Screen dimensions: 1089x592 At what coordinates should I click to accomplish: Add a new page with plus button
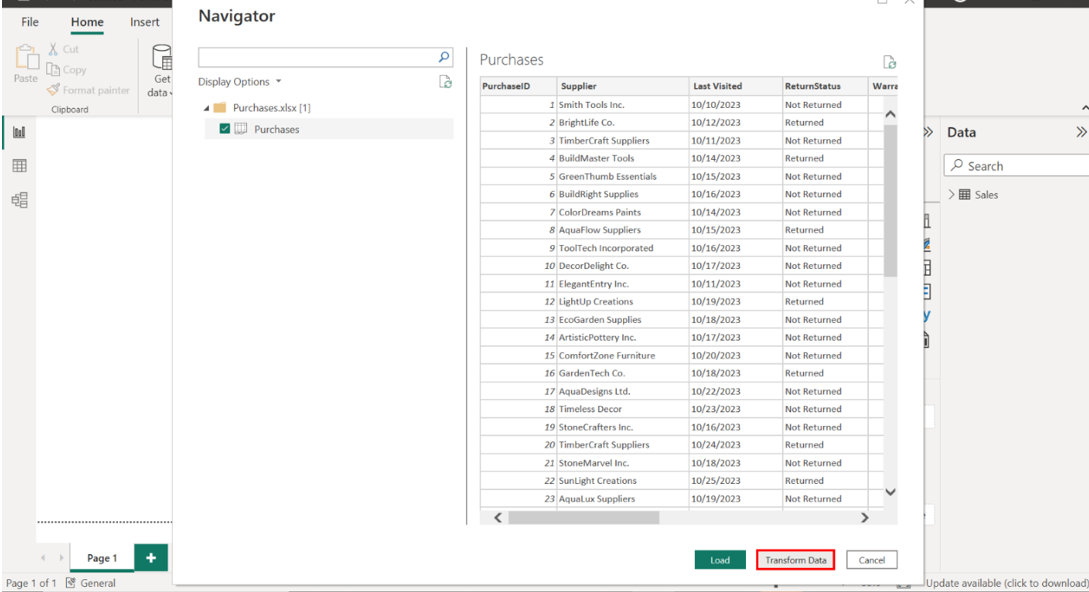[x=150, y=558]
